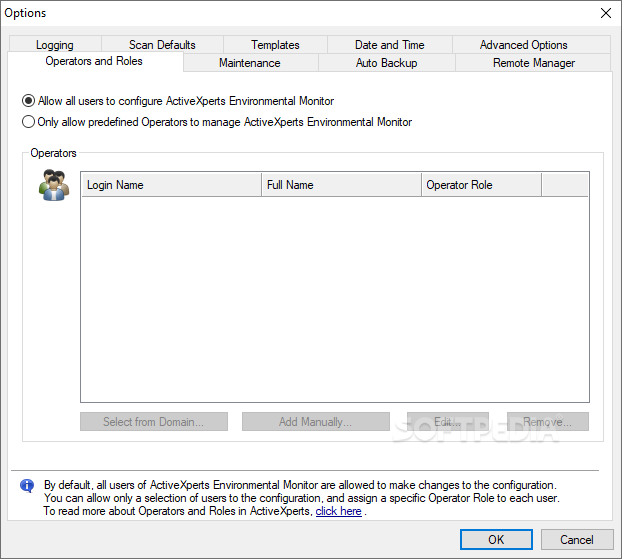Image resolution: width=622 pixels, height=559 pixels.
Task: Click the Add Manually button
Action: [x=316, y=422]
